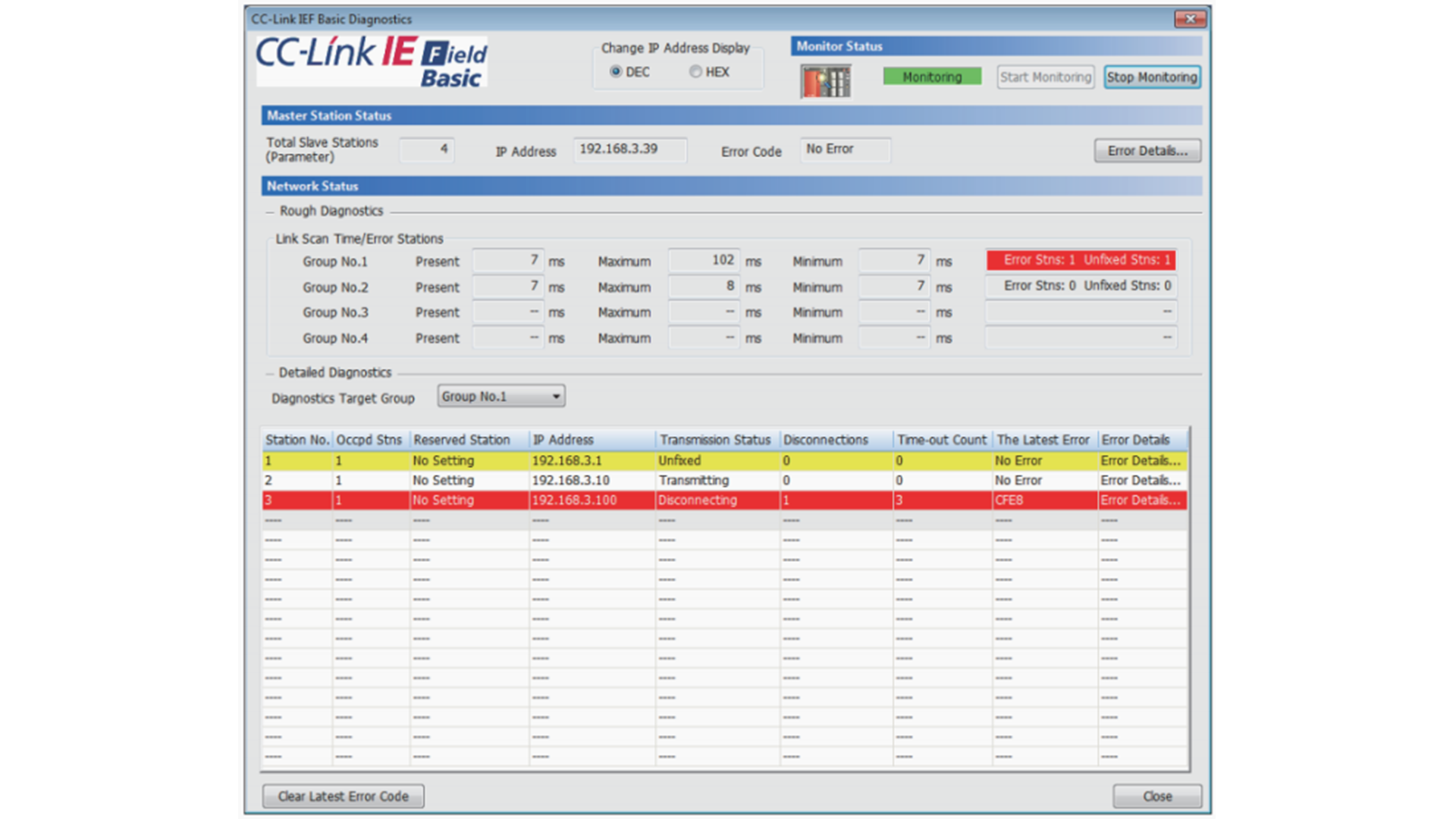Click the Transmission Status column header
This screenshot has width=1456, height=819.
pyautogui.click(x=714, y=440)
